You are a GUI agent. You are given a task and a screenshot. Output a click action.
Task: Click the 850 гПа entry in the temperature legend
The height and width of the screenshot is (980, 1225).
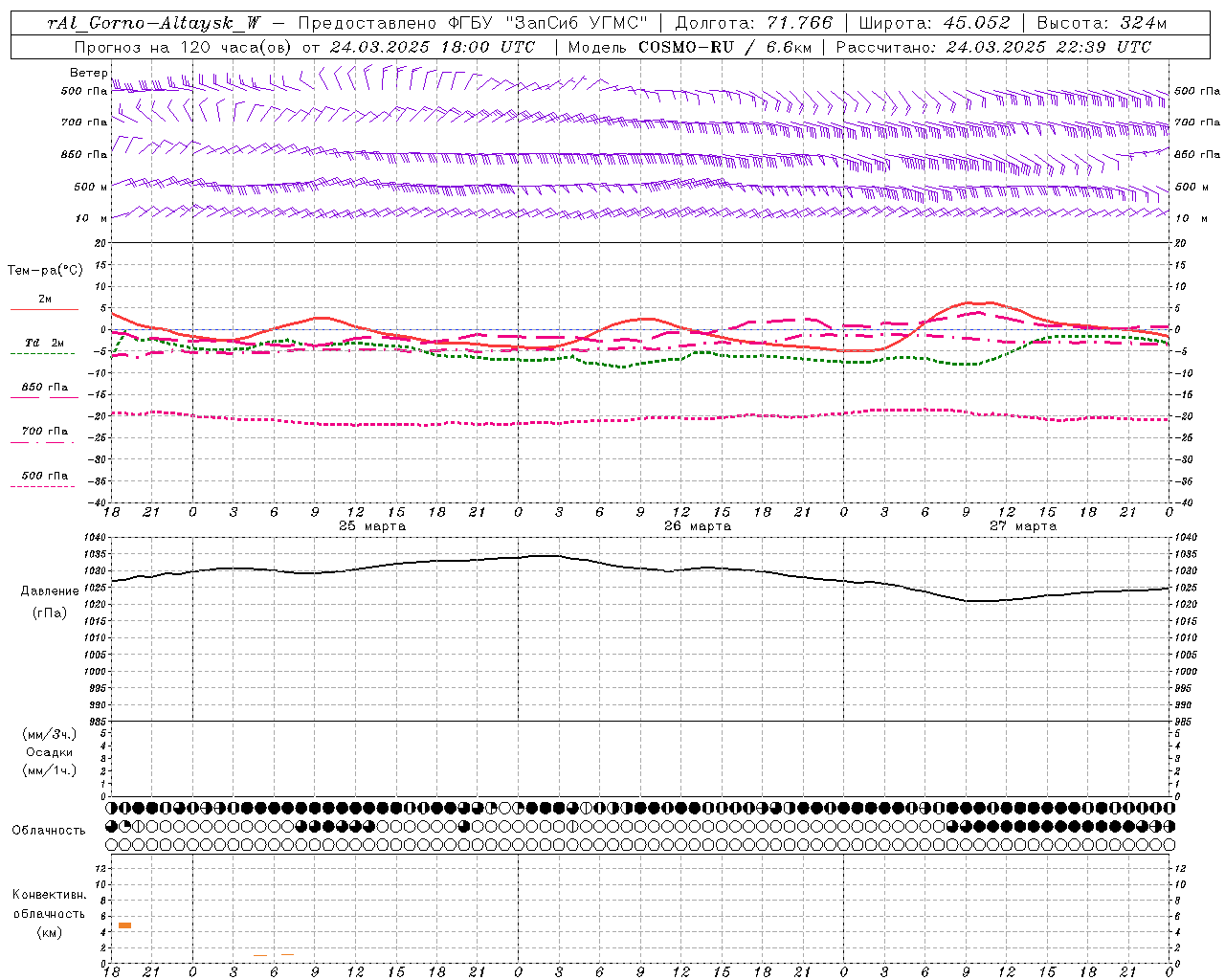click(44, 388)
